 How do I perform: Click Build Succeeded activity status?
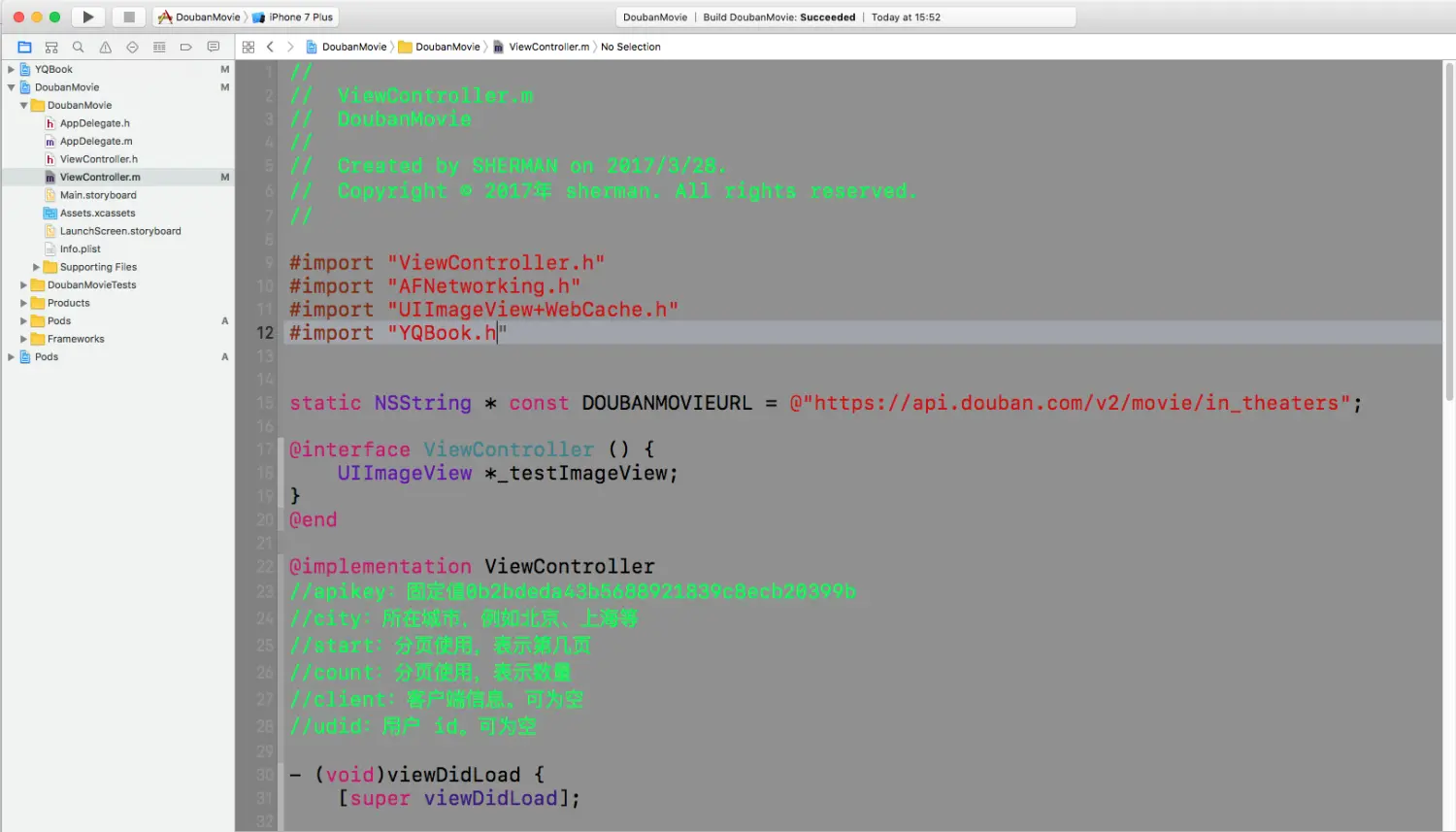779,17
